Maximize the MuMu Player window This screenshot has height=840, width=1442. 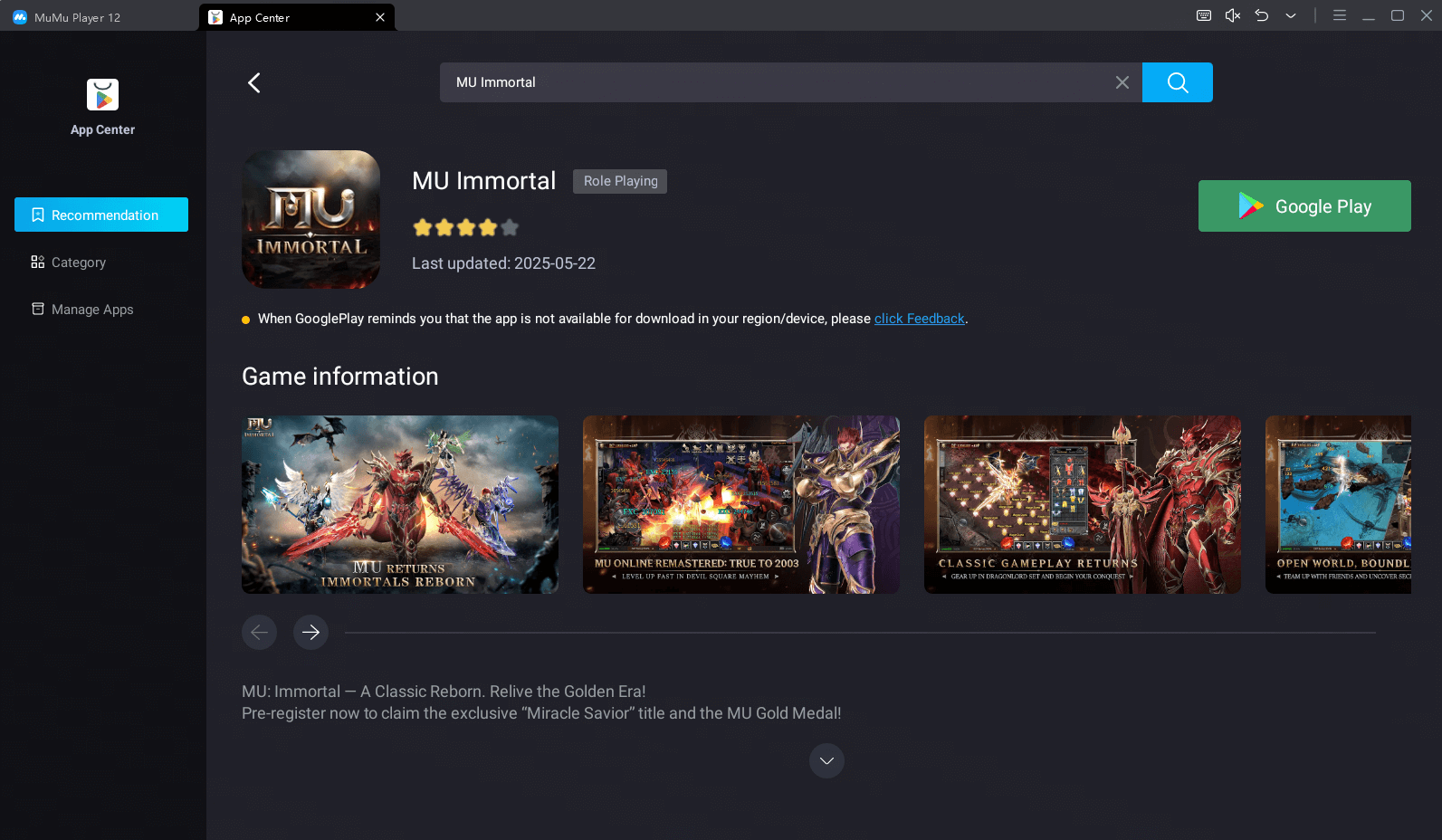click(1398, 16)
